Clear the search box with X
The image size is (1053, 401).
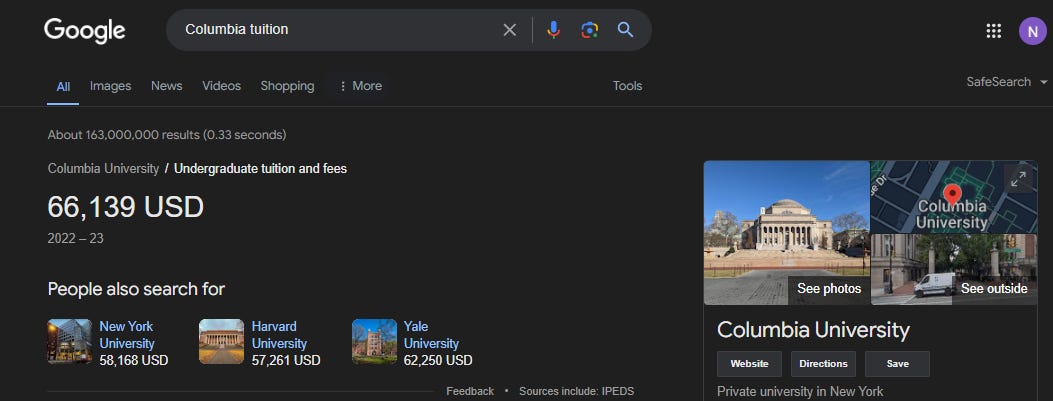[x=510, y=30]
